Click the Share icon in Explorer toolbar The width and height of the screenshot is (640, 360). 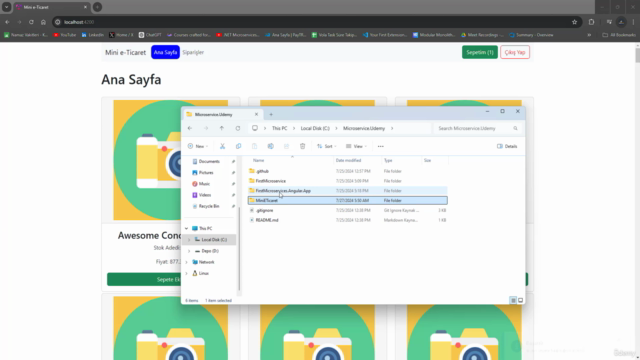point(287,146)
